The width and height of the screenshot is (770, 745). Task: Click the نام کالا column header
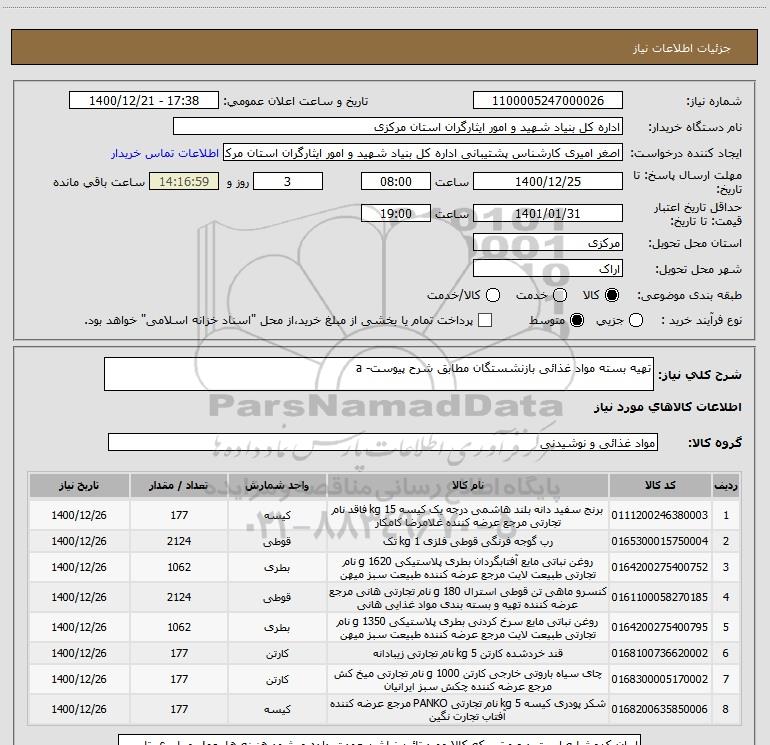pyautogui.click(x=468, y=485)
